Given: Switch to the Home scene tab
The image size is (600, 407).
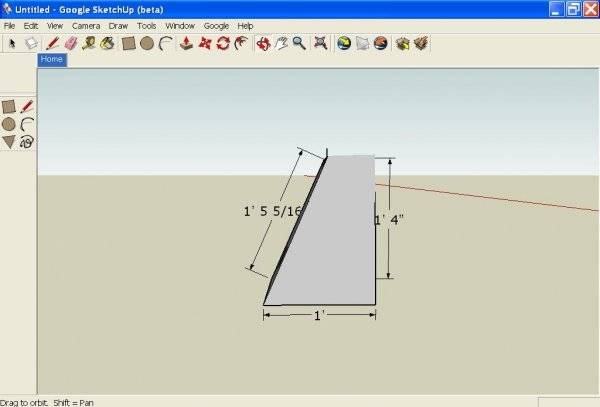Looking at the screenshot, I should point(52,60).
